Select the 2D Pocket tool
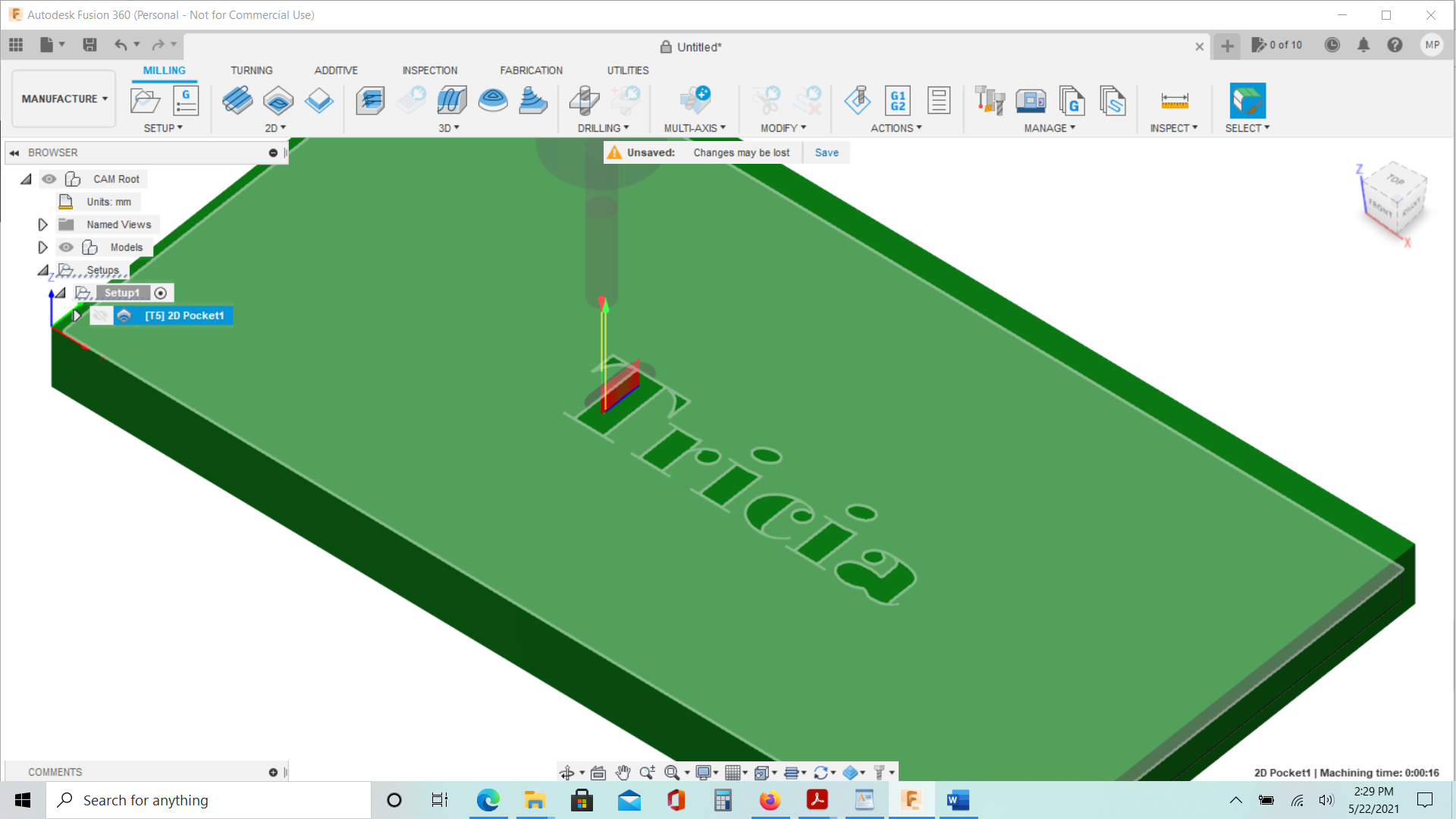The image size is (1456, 819). tap(278, 100)
